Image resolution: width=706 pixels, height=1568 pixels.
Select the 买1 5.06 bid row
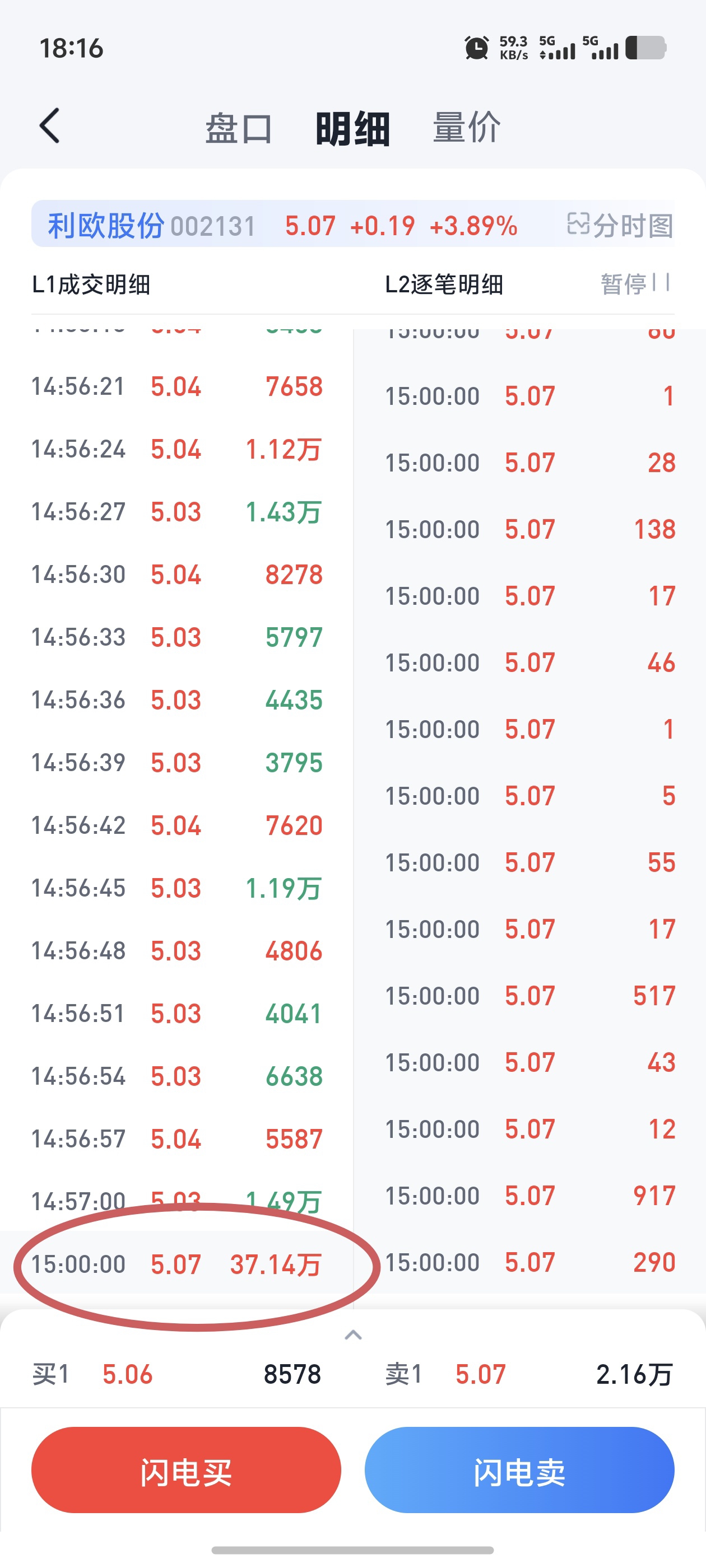tap(176, 1374)
